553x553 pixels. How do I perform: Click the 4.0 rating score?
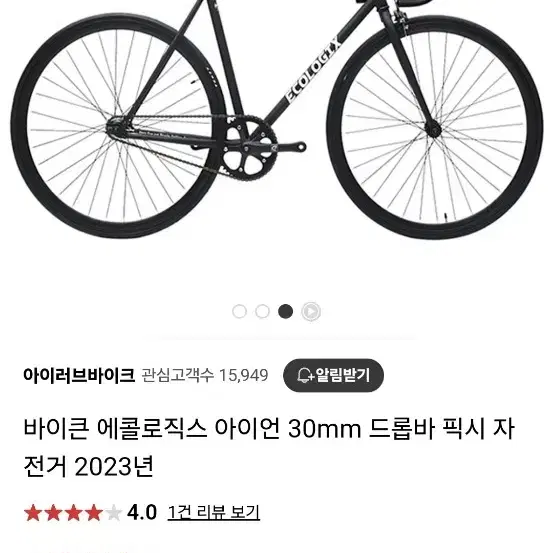tap(142, 512)
